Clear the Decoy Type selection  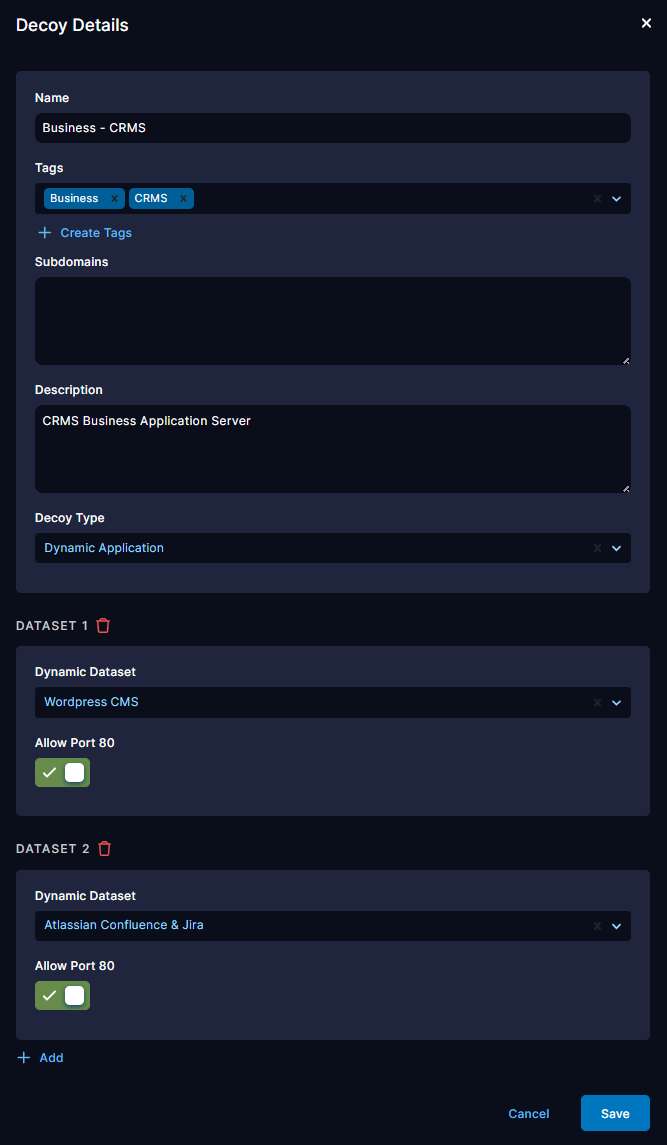click(597, 548)
